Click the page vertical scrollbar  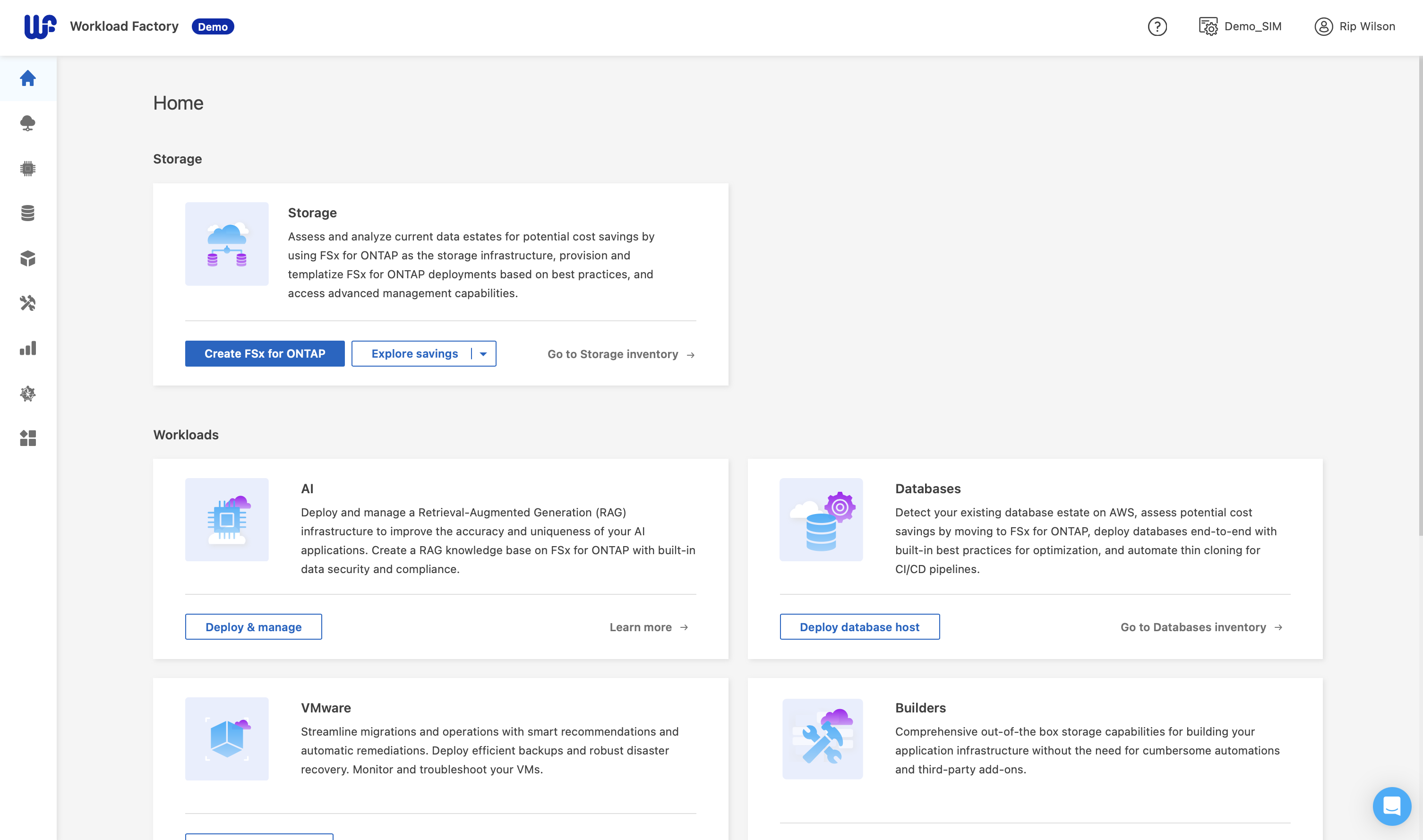[x=1420, y=294]
